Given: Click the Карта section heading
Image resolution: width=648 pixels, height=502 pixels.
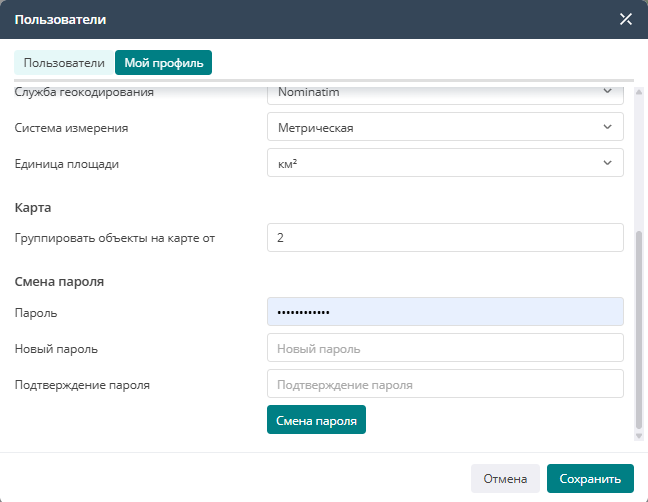Looking at the screenshot, I should [x=33, y=207].
